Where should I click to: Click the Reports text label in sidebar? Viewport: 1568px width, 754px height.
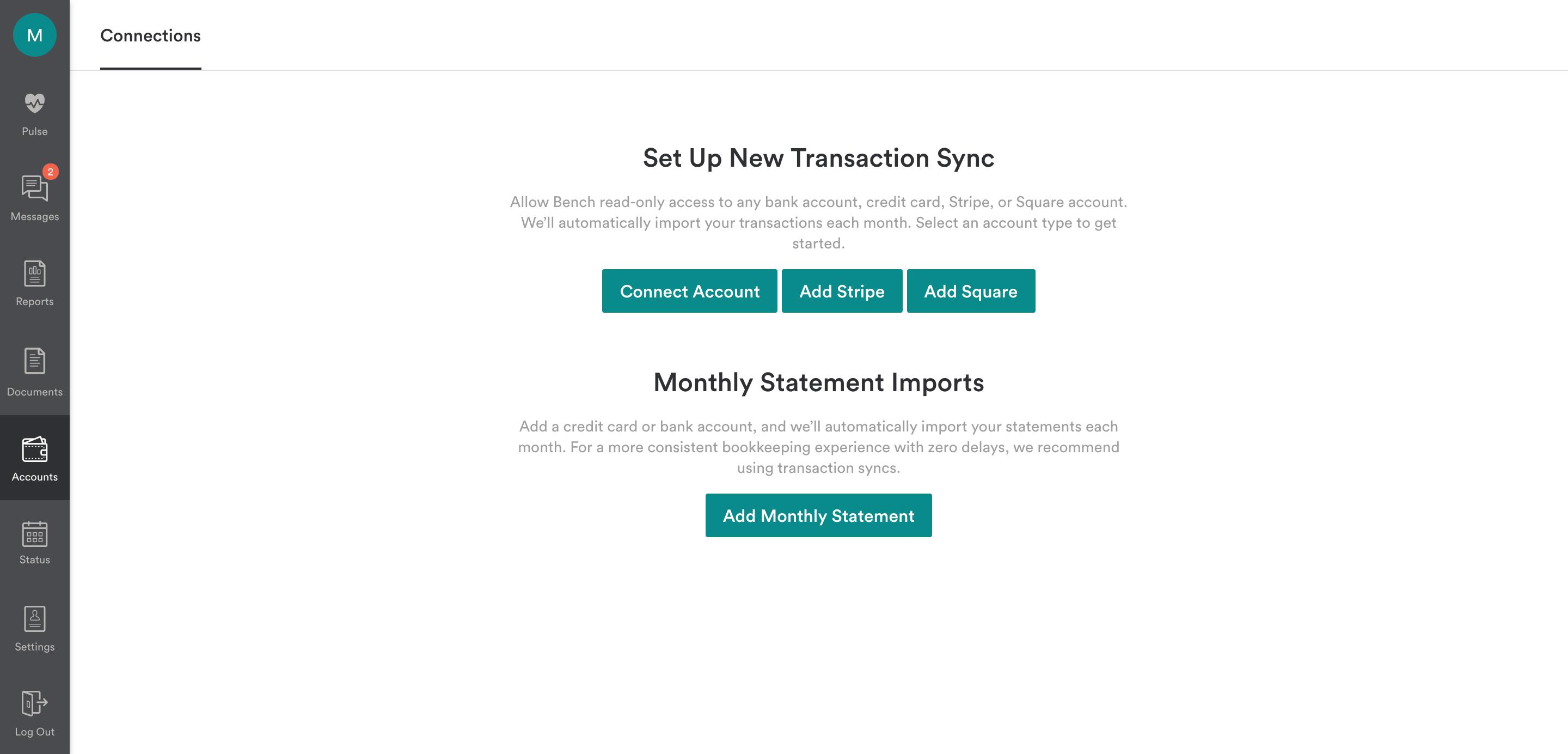[x=35, y=301]
